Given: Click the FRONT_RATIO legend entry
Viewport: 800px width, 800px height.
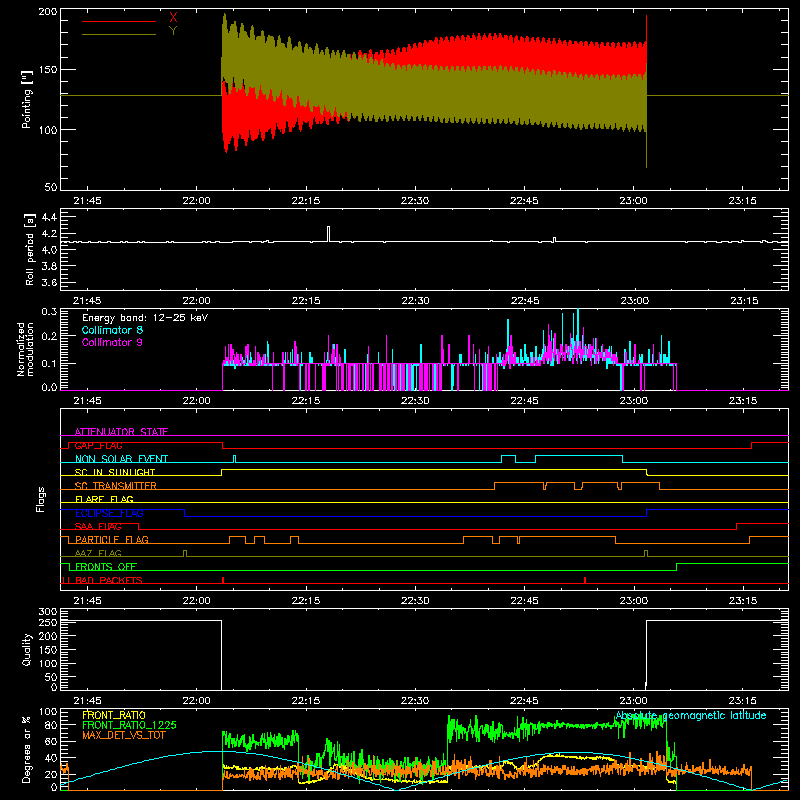Looking at the screenshot, I should (x=114, y=715).
